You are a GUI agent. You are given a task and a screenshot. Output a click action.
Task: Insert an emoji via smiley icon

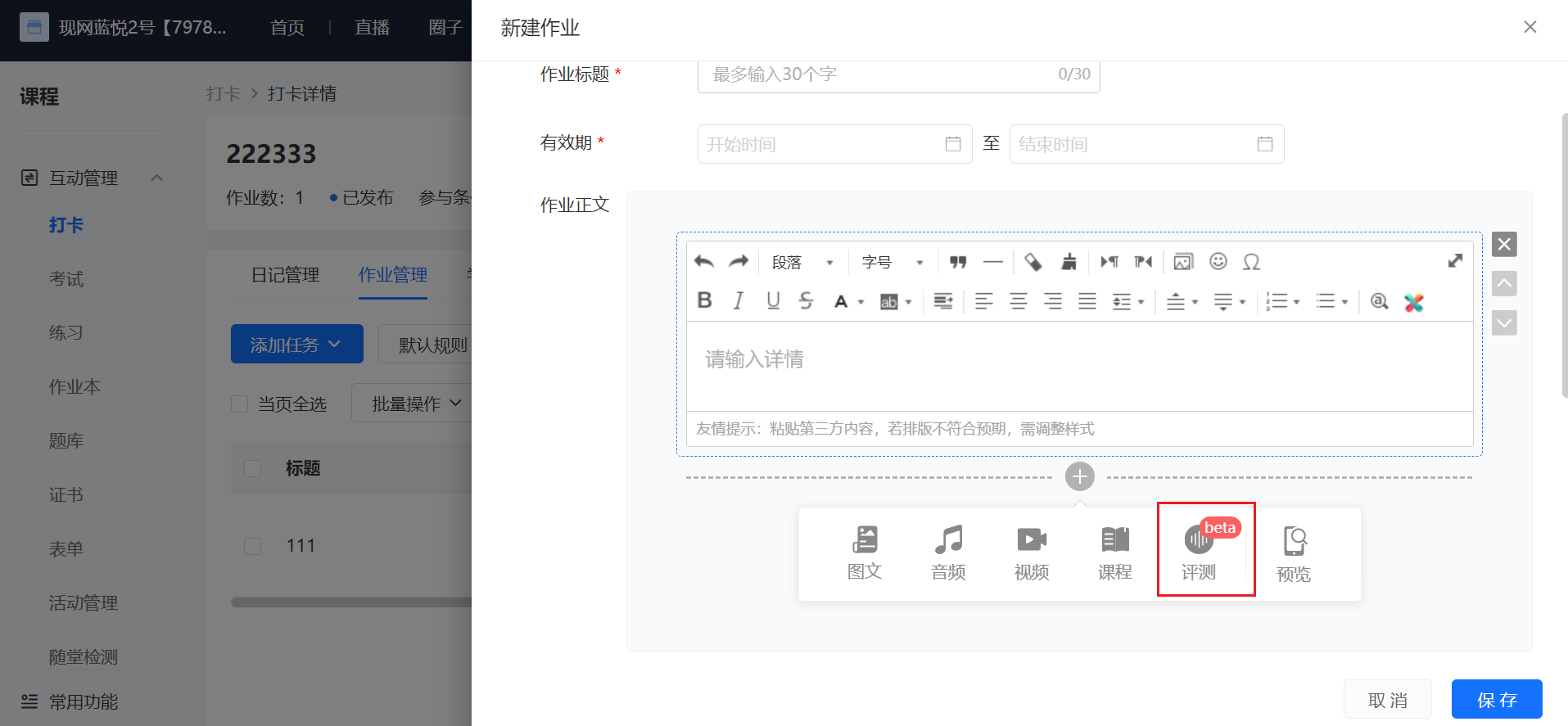1218,261
